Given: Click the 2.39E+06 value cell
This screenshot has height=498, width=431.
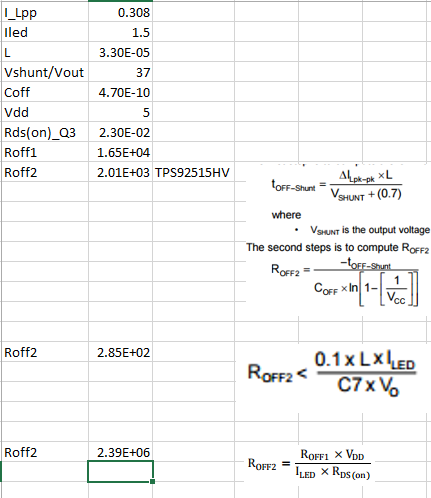Looking at the screenshot, I should [x=121, y=452].
